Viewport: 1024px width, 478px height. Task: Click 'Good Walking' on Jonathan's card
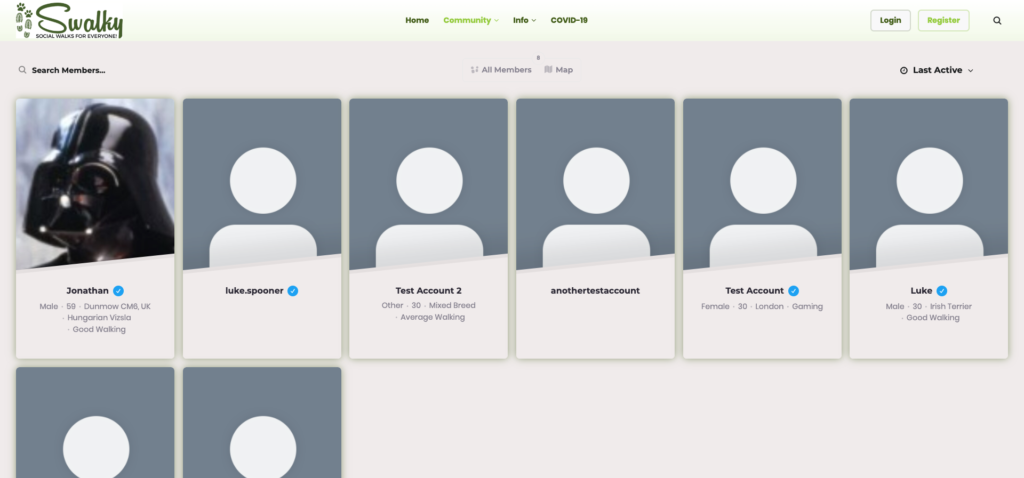pyautogui.click(x=99, y=329)
